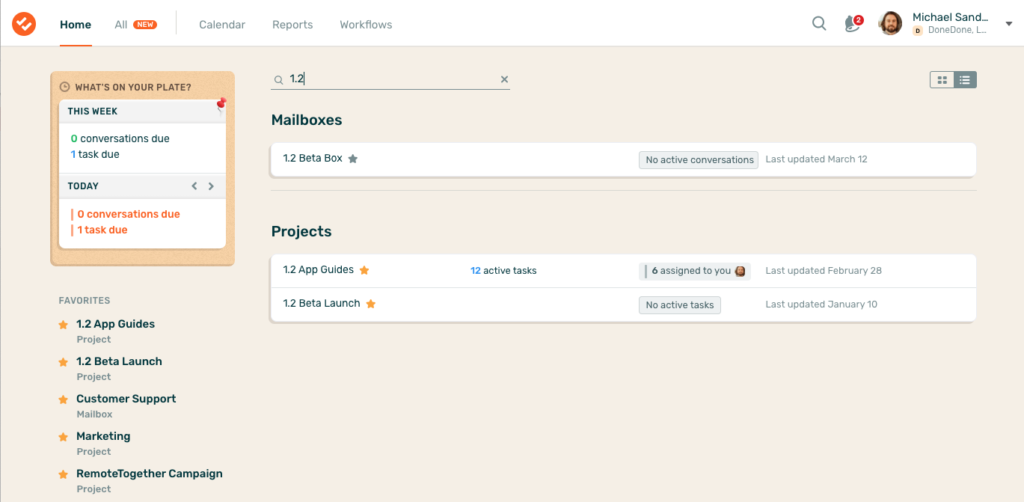
Task: Click 0 conversations due this week
Action: tap(120, 138)
